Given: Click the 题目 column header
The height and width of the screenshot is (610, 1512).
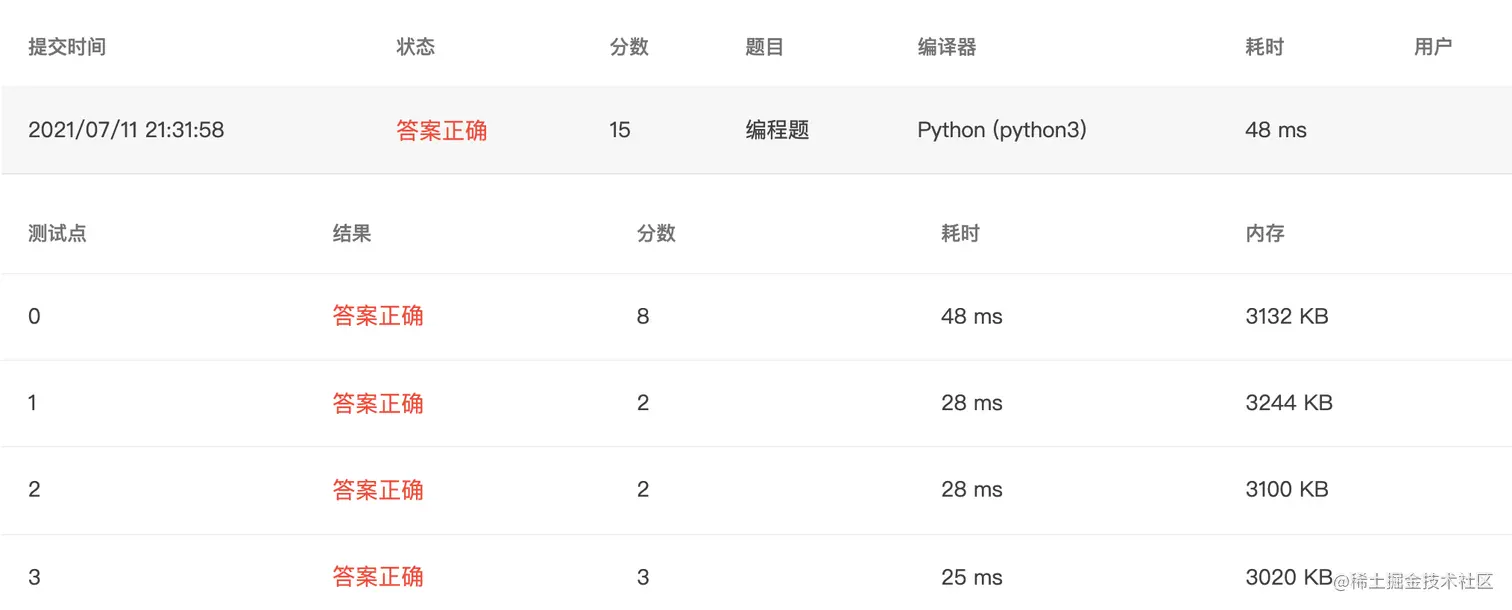Looking at the screenshot, I should (764, 47).
